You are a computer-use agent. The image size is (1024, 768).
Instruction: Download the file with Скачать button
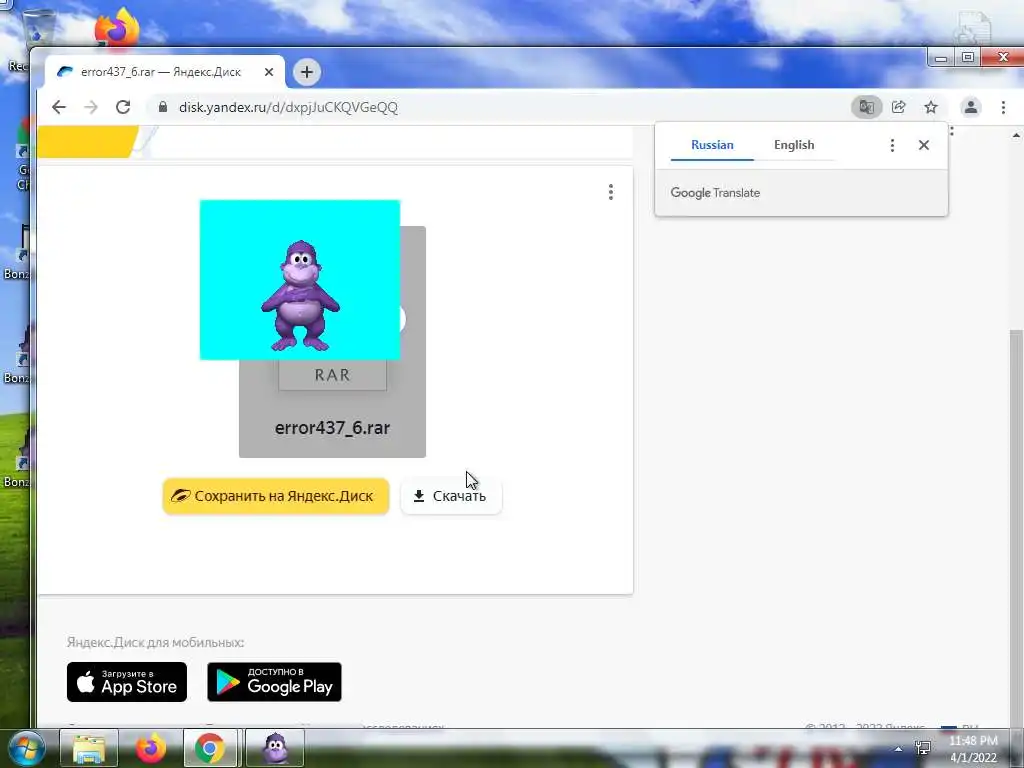click(451, 496)
